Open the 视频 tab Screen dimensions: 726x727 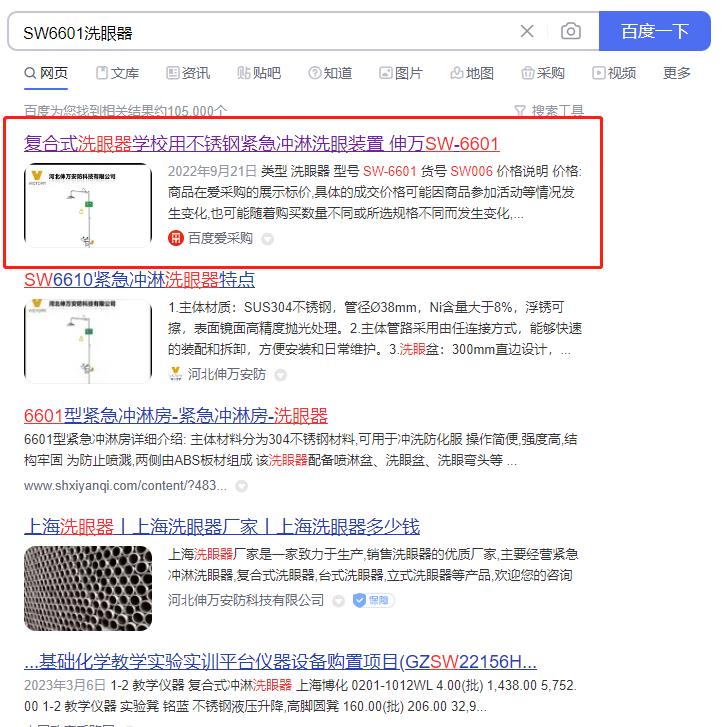[x=614, y=73]
